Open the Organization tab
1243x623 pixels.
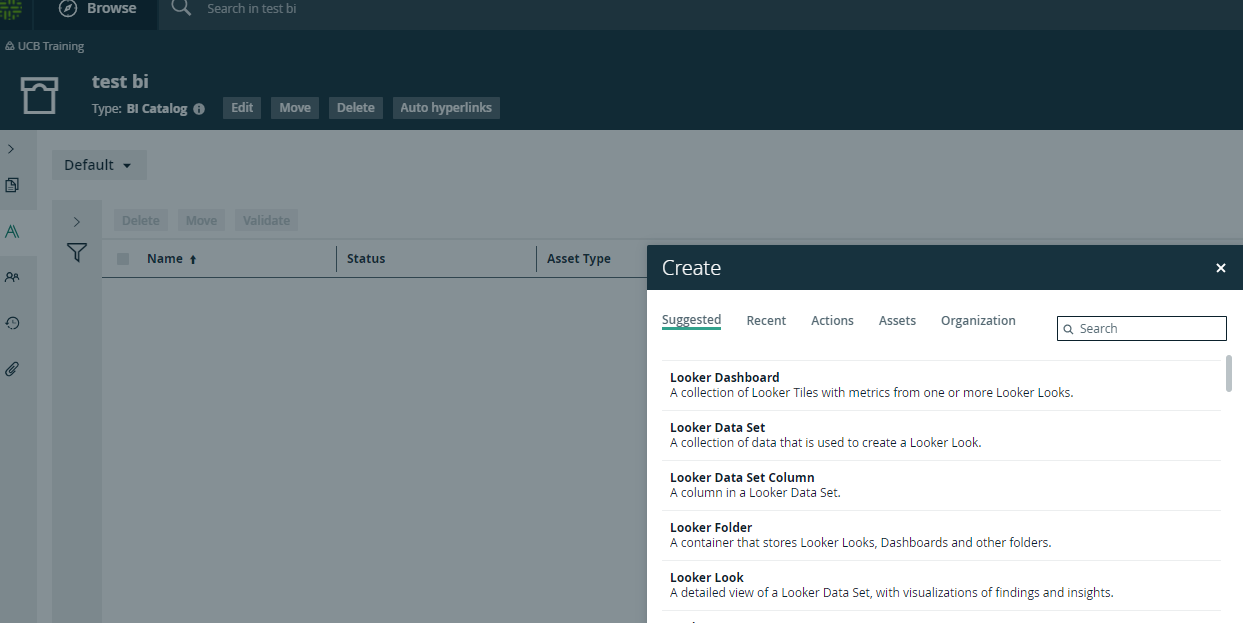pos(978,321)
